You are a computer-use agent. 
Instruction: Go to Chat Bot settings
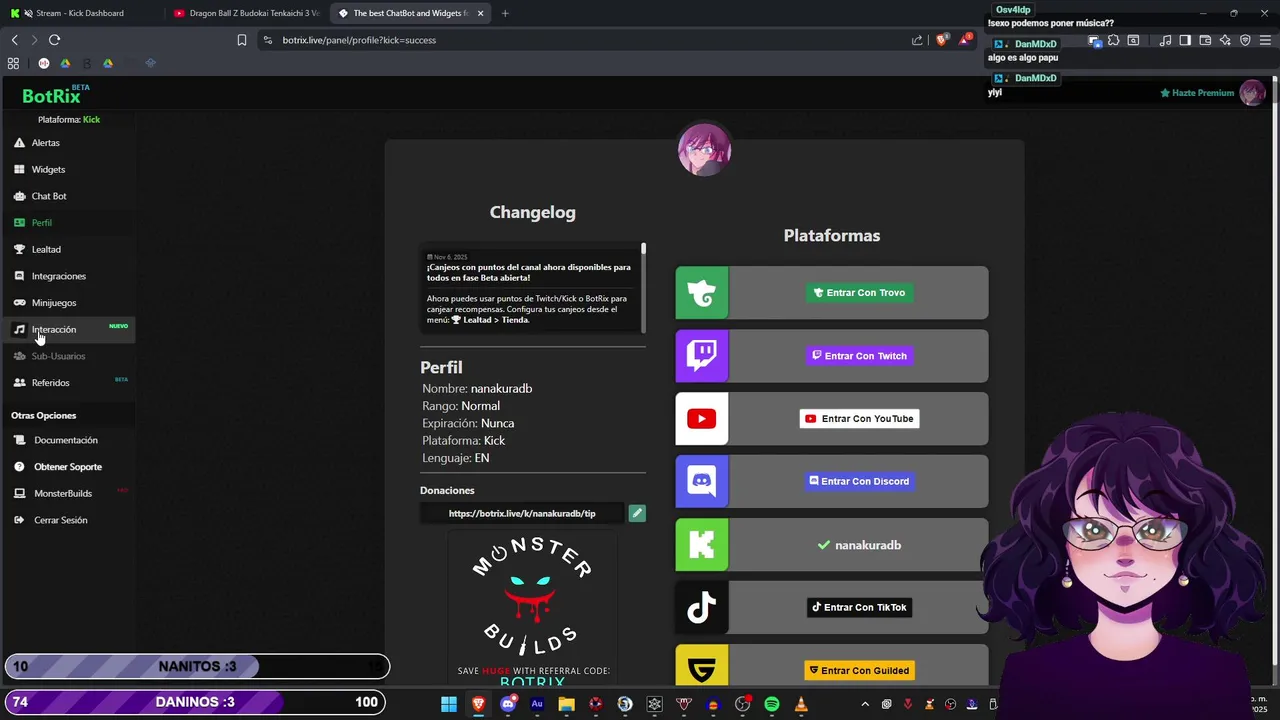click(x=49, y=196)
